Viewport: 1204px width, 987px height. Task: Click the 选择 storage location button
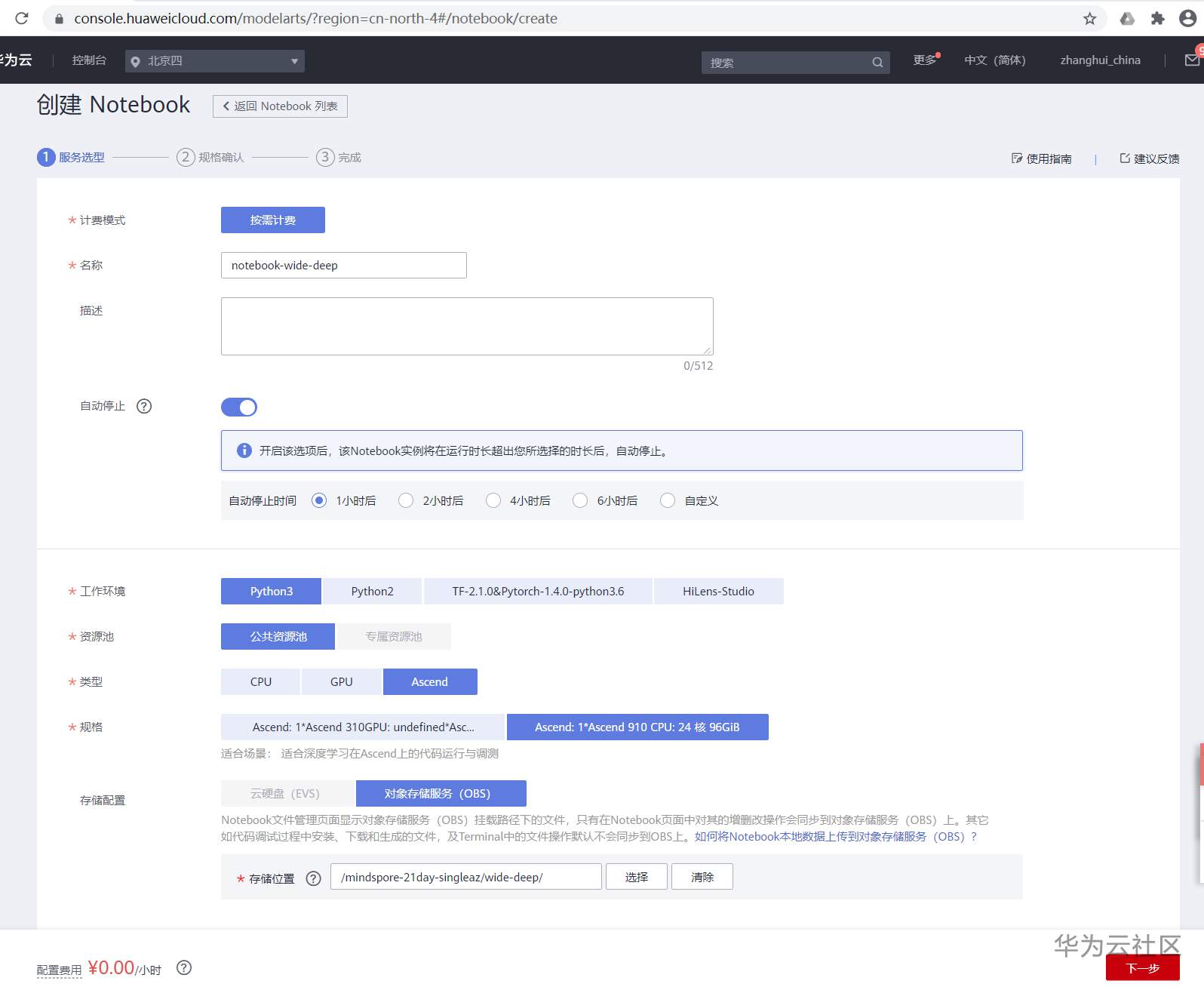(637, 877)
